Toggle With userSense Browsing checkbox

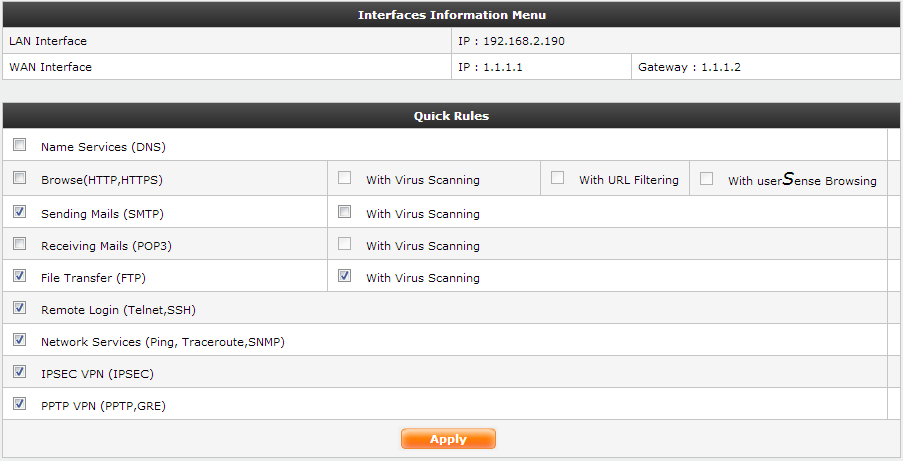coord(706,179)
